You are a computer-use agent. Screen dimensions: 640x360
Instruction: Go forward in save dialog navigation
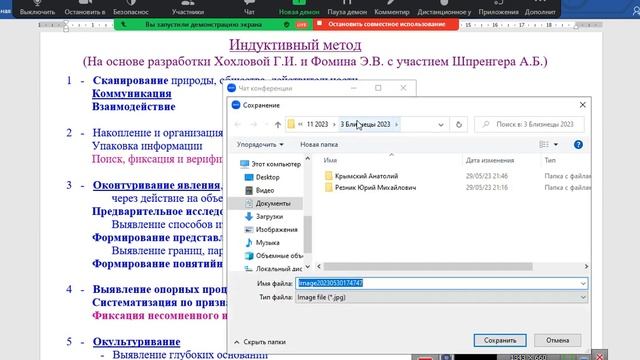[x=253, y=124]
